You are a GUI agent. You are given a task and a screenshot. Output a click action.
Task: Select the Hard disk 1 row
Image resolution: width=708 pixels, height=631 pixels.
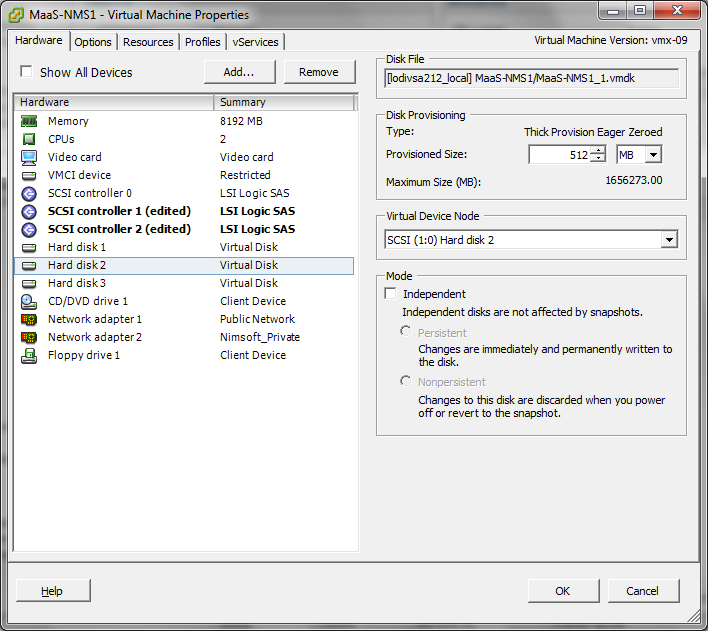tap(184, 248)
